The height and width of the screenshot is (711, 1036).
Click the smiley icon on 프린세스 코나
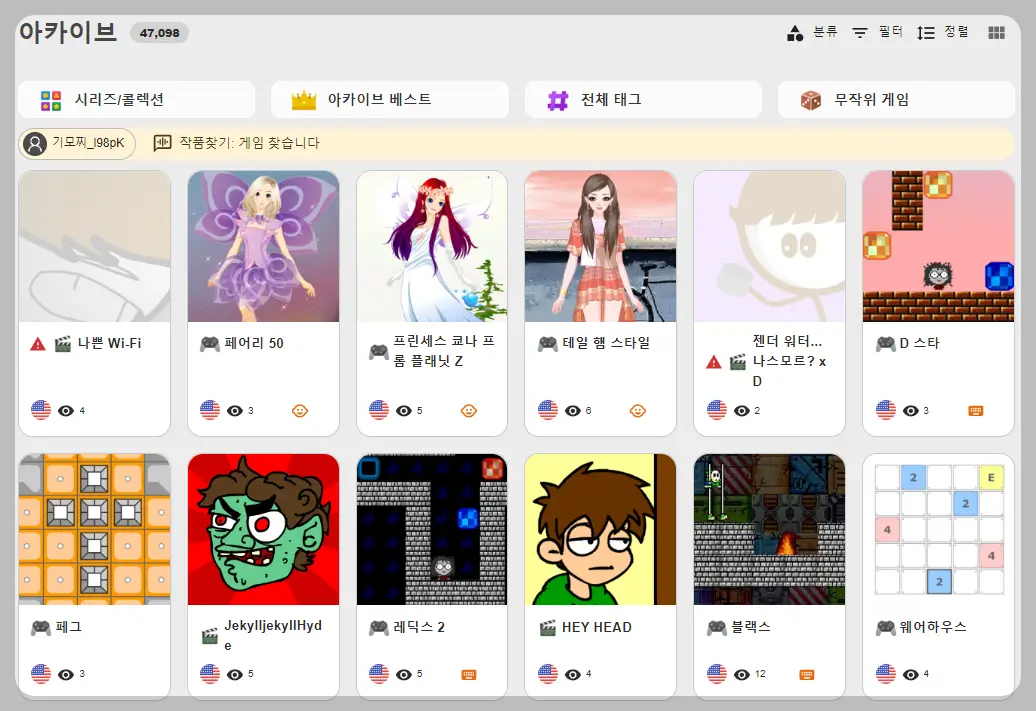(470, 410)
